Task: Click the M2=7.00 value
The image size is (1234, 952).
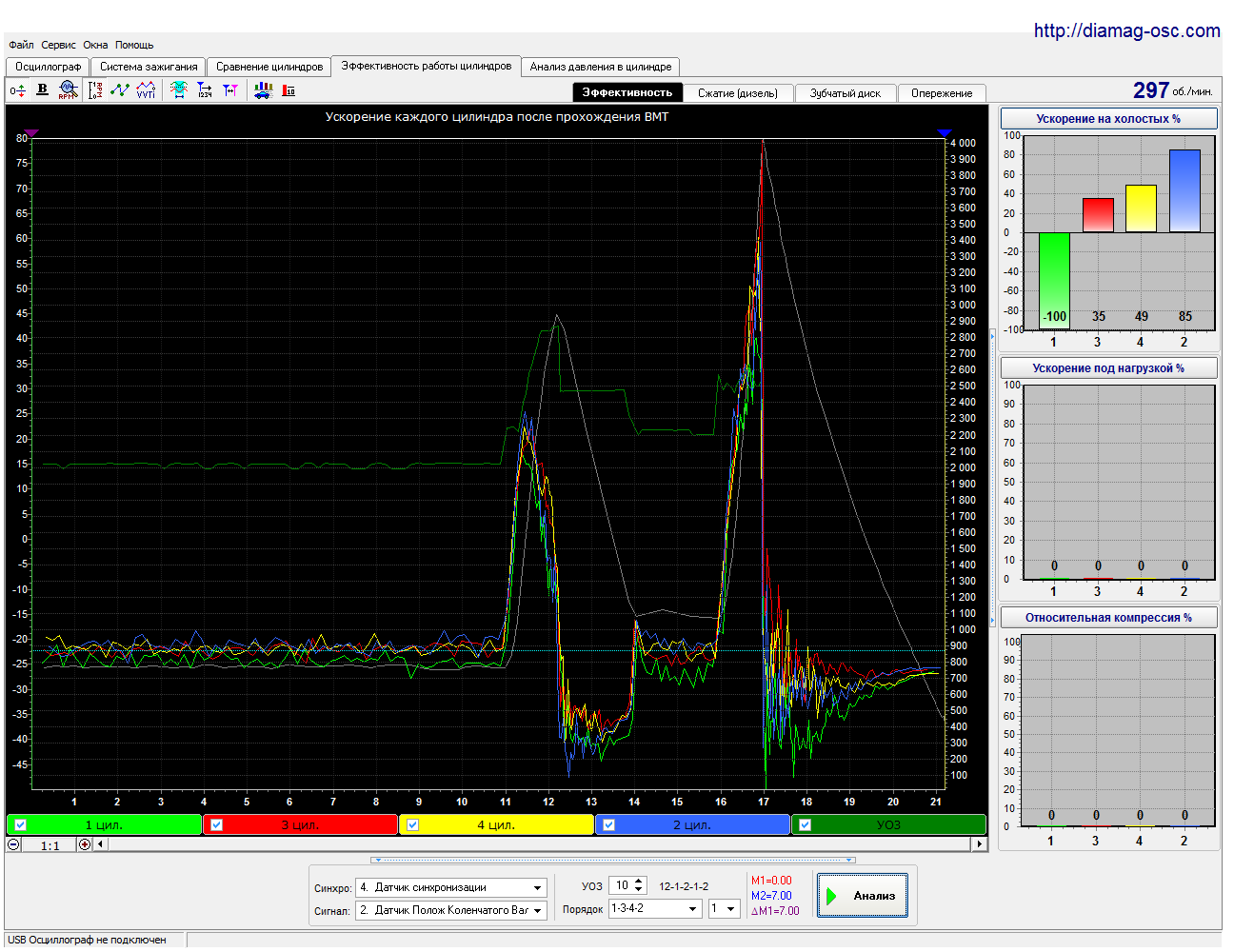Action: coord(771,896)
